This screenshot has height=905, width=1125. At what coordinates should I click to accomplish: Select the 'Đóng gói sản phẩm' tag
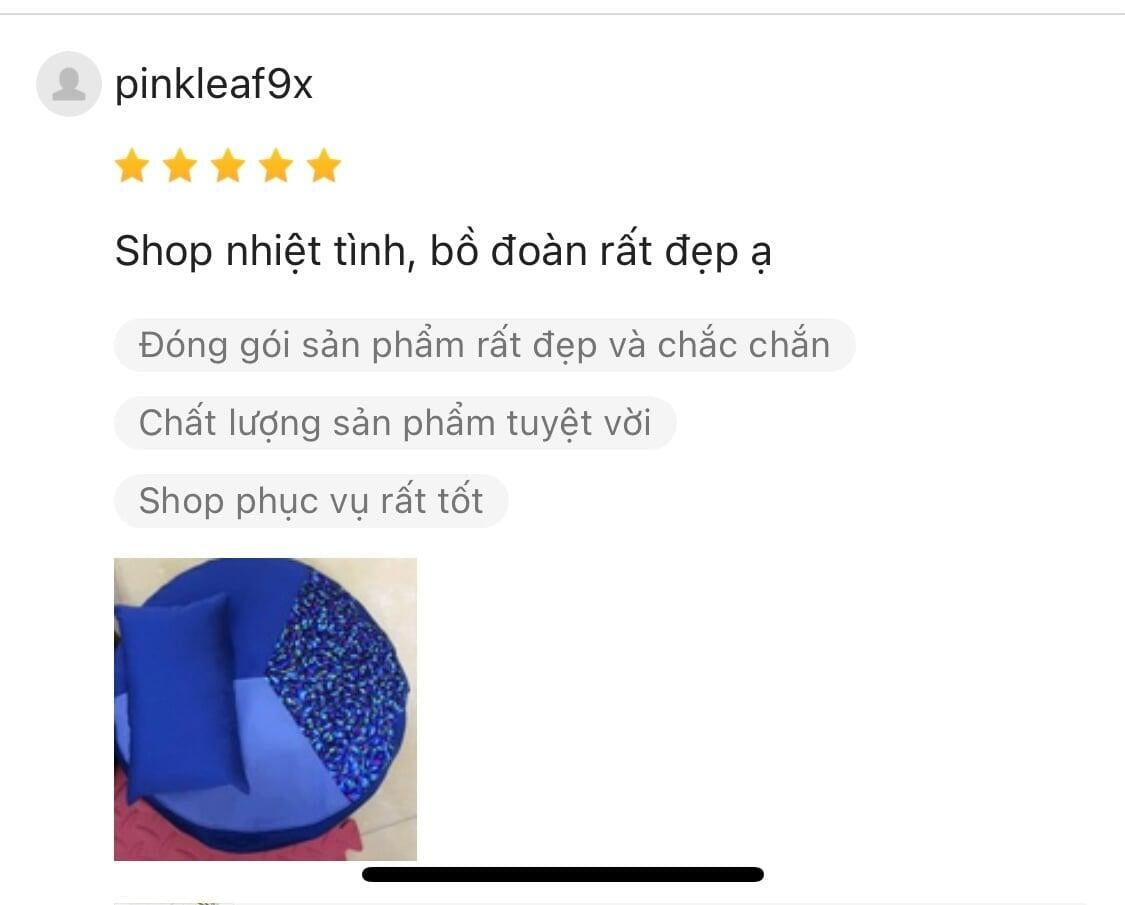click(x=484, y=345)
